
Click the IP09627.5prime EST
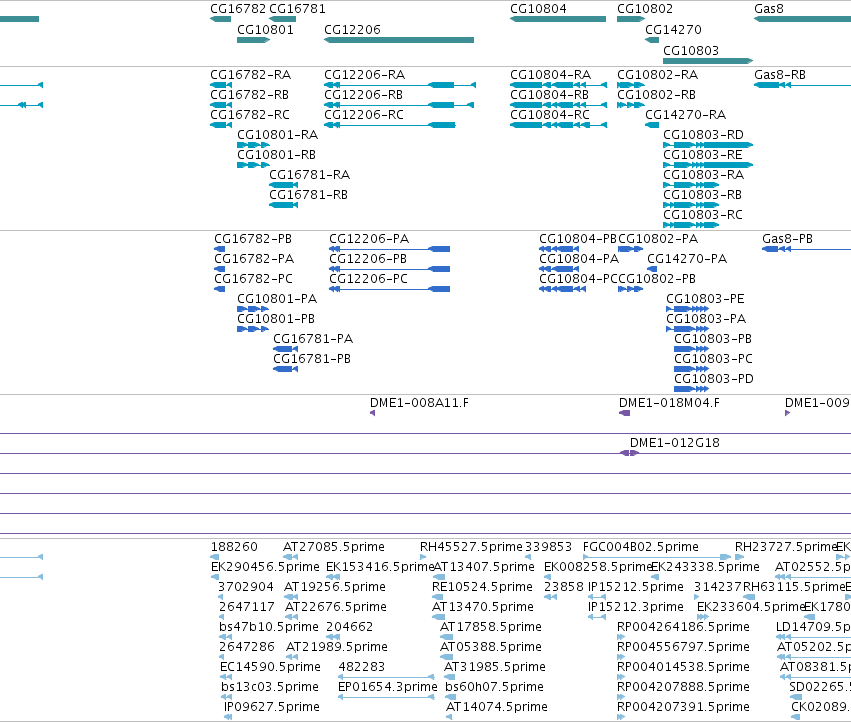pos(228,717)
